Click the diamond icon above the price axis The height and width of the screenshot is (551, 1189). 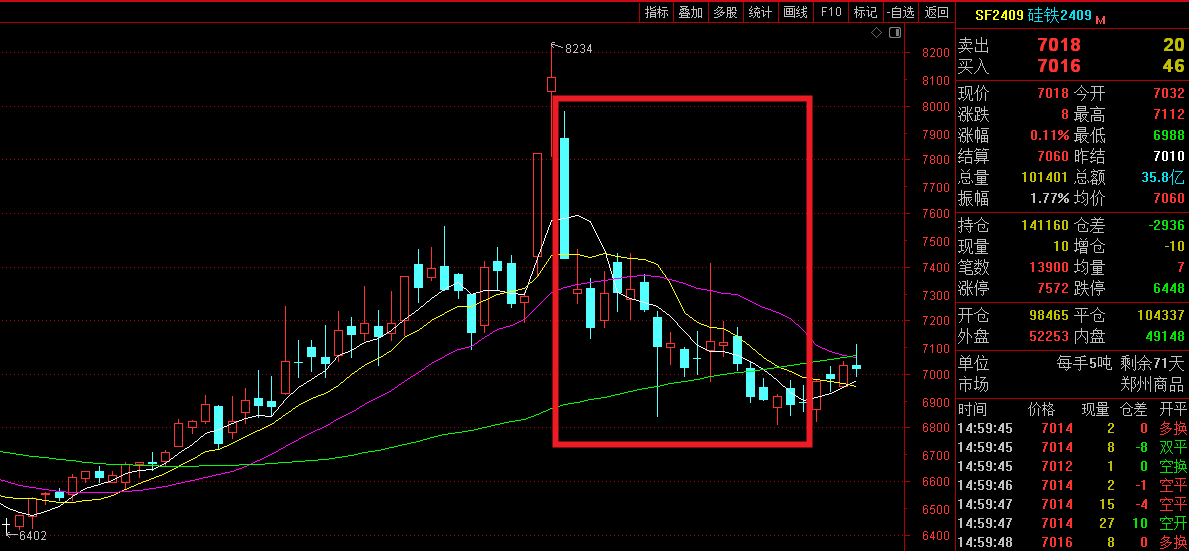876,33
